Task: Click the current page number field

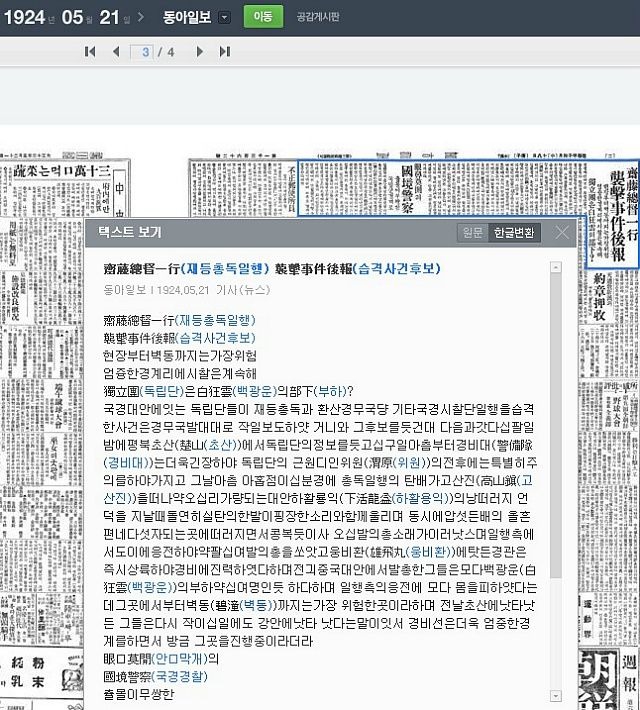Action: coord(142,52)
